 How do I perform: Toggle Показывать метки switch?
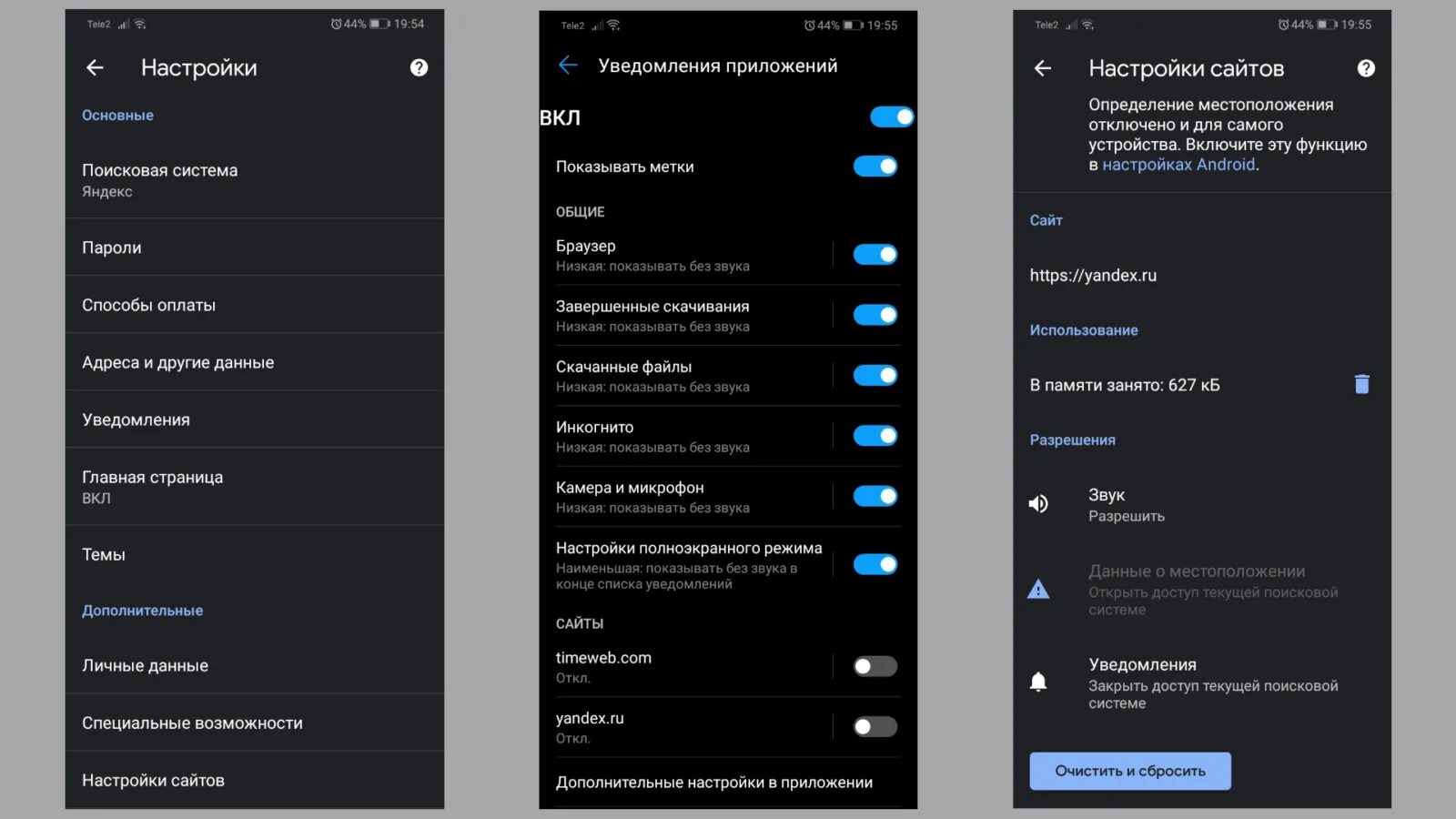(x=875, y=167)
